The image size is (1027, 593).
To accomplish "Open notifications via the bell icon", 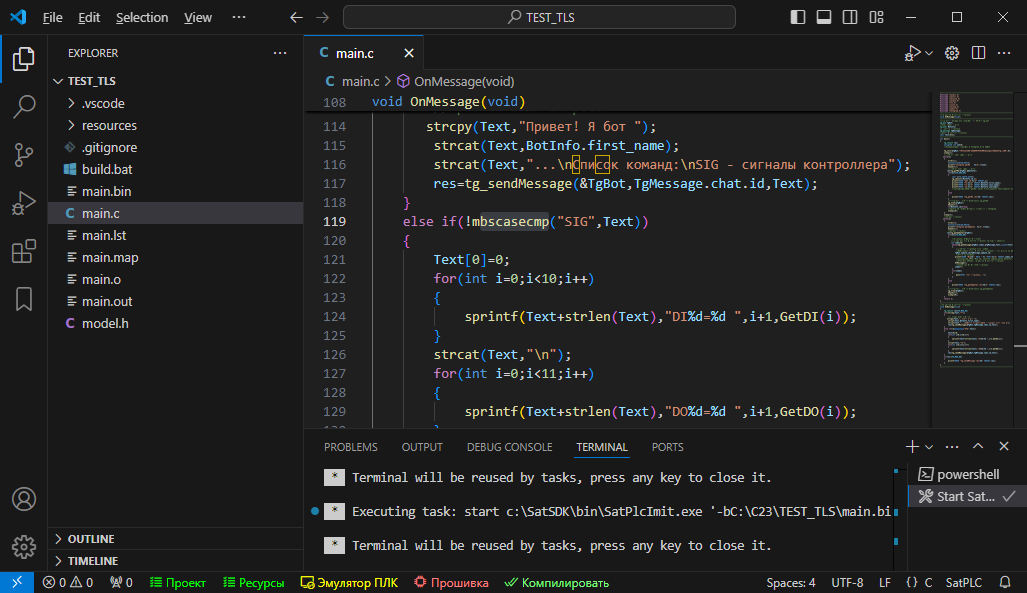I will pyautogui.click(x=1005, y=582).
